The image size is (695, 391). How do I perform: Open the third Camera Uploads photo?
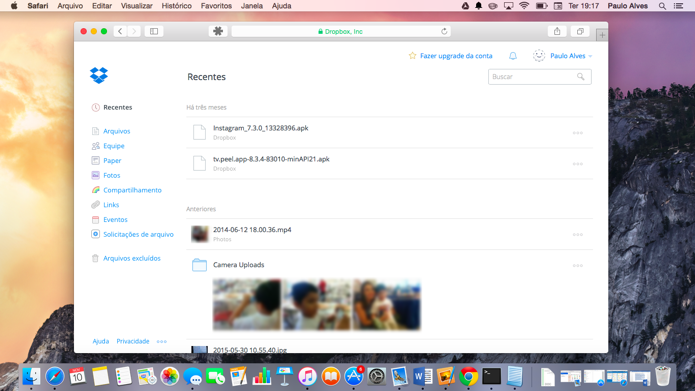pyautogui.click(x=387, y=305)
